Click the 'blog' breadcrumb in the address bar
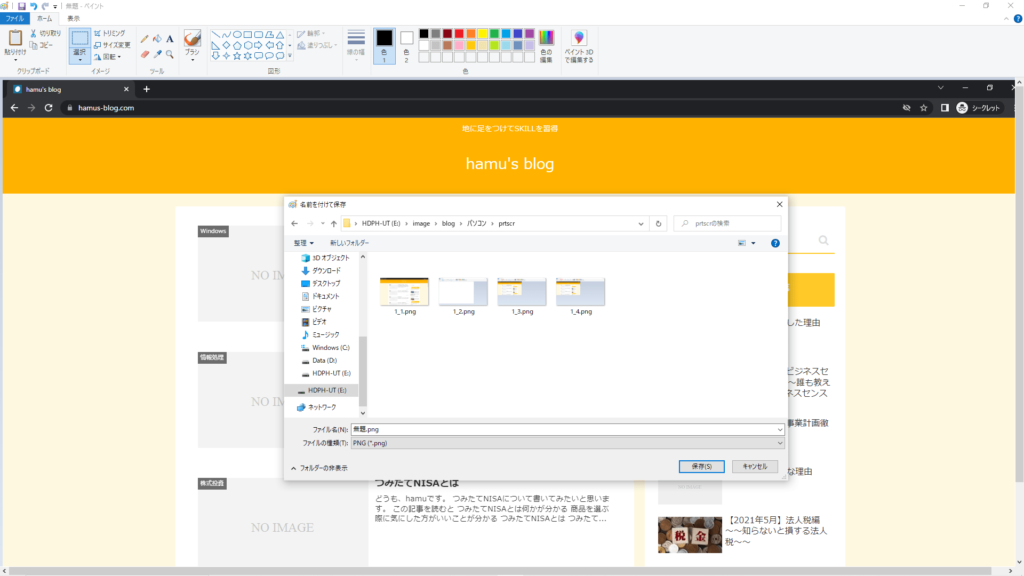This screenshot has height=576, width=1024. (448, 223)
